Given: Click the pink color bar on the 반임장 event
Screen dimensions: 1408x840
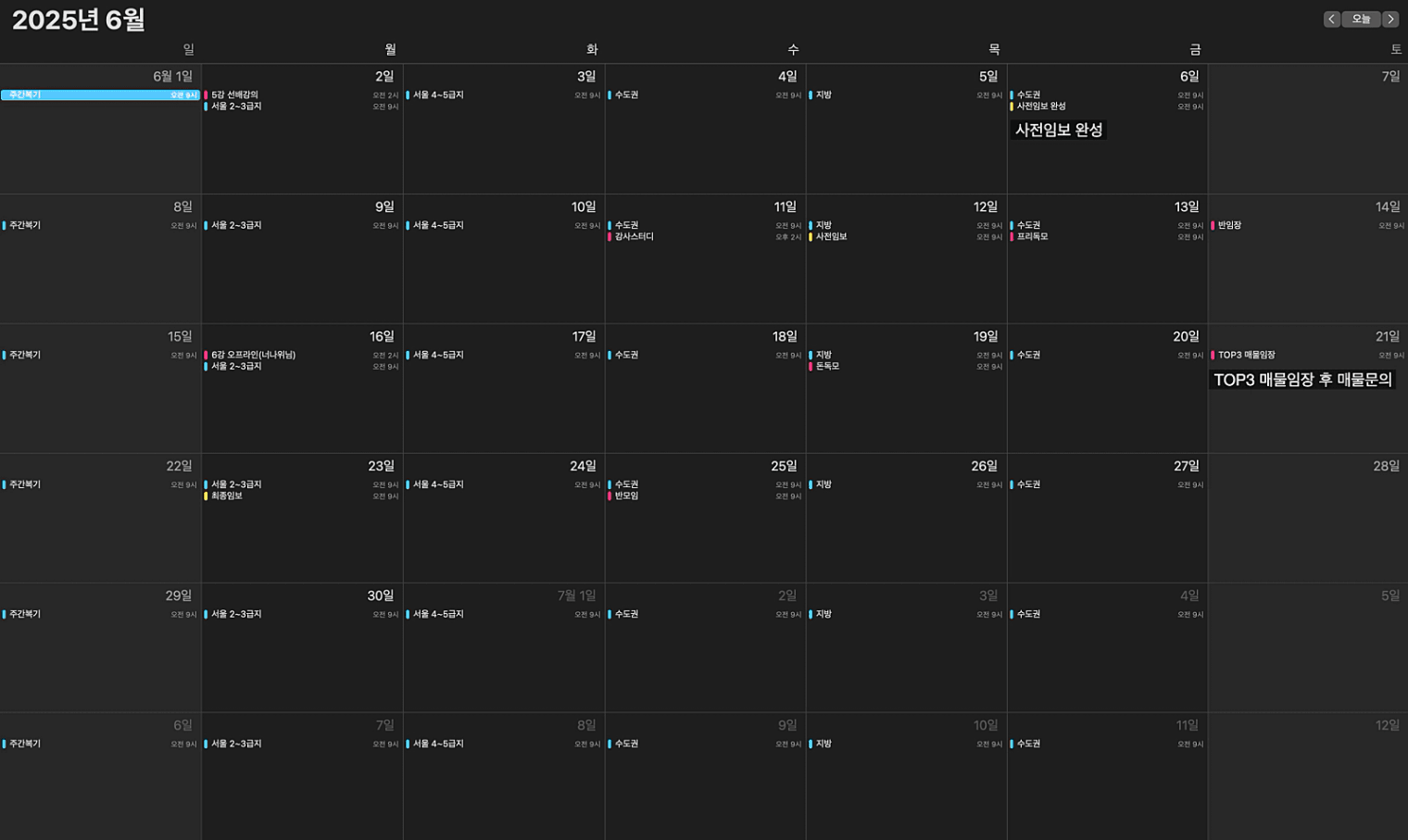Looking at the screenshot, I should pyautogui.click(x=1214, y=224).
